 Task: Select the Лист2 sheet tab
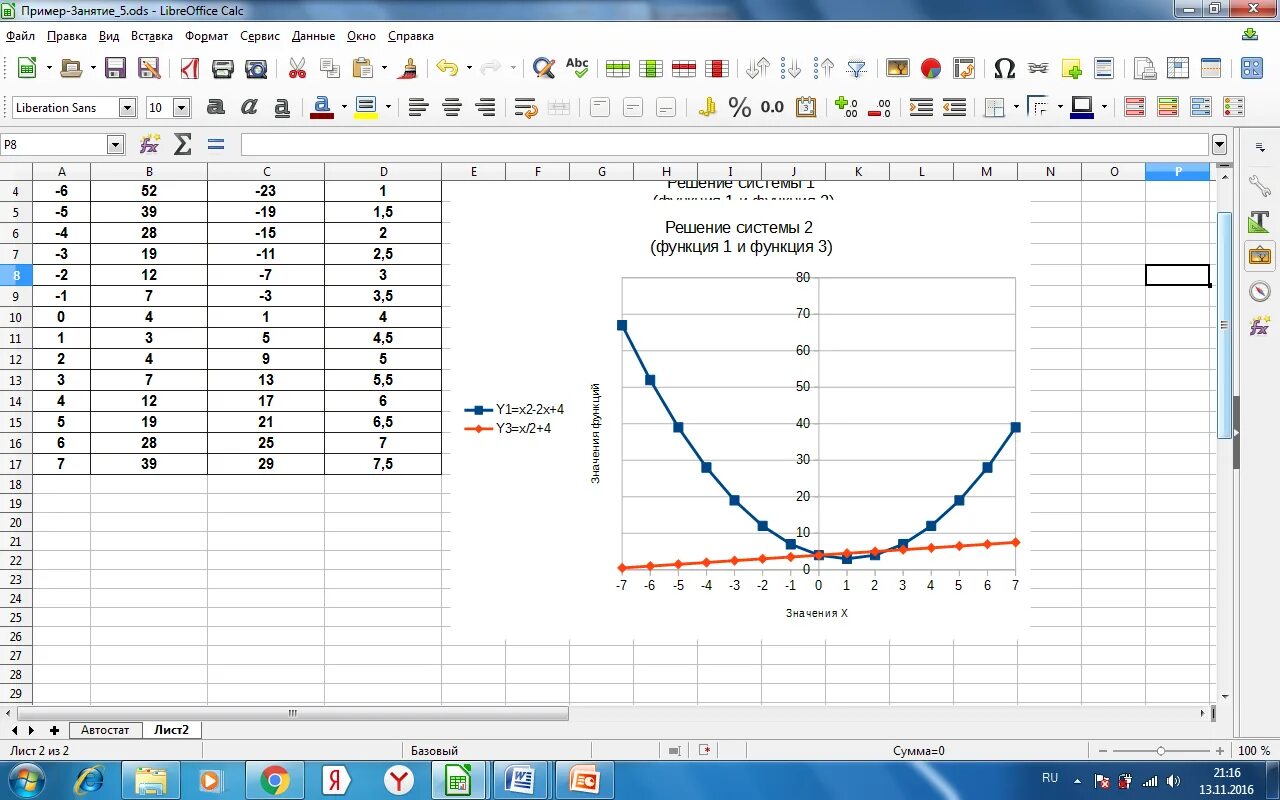(171, 730)
